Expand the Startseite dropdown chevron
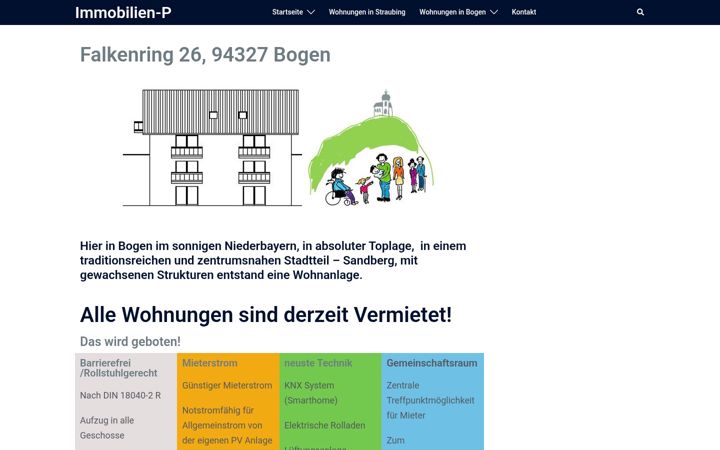This screenshot has height=450, width=720. click(x=311, y=12)
